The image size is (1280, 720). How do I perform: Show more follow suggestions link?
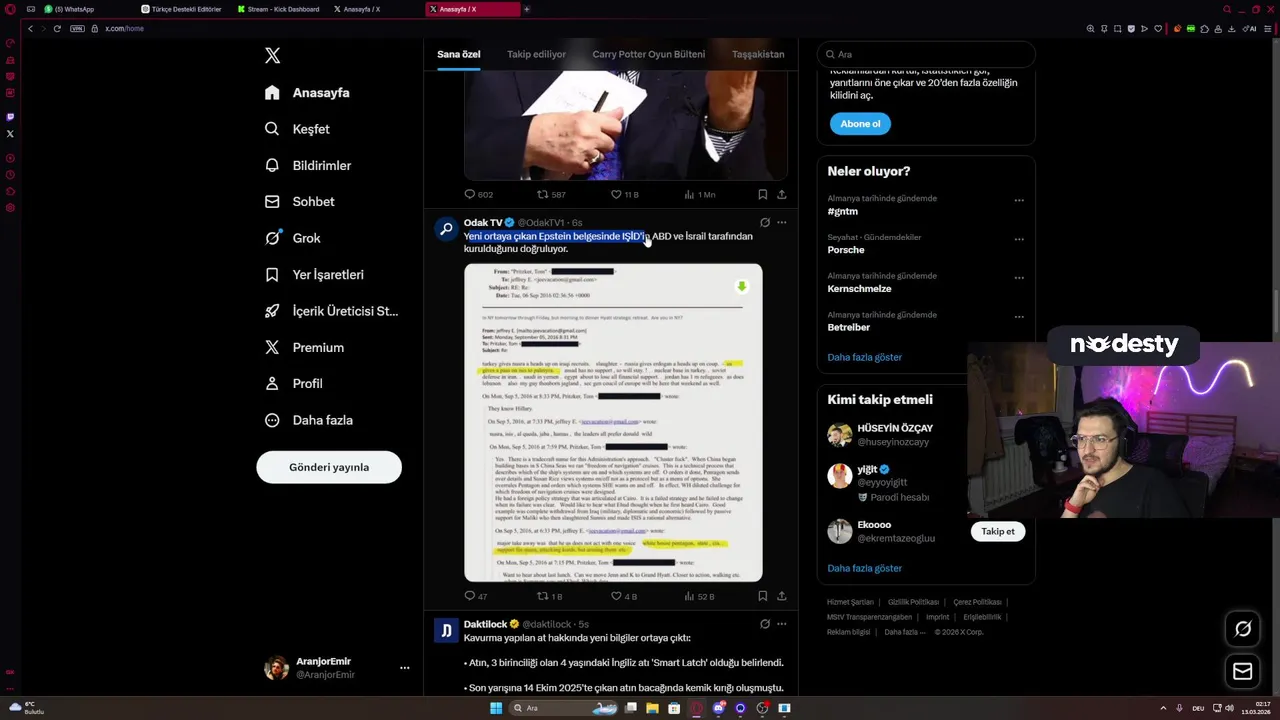pos(864,568)
